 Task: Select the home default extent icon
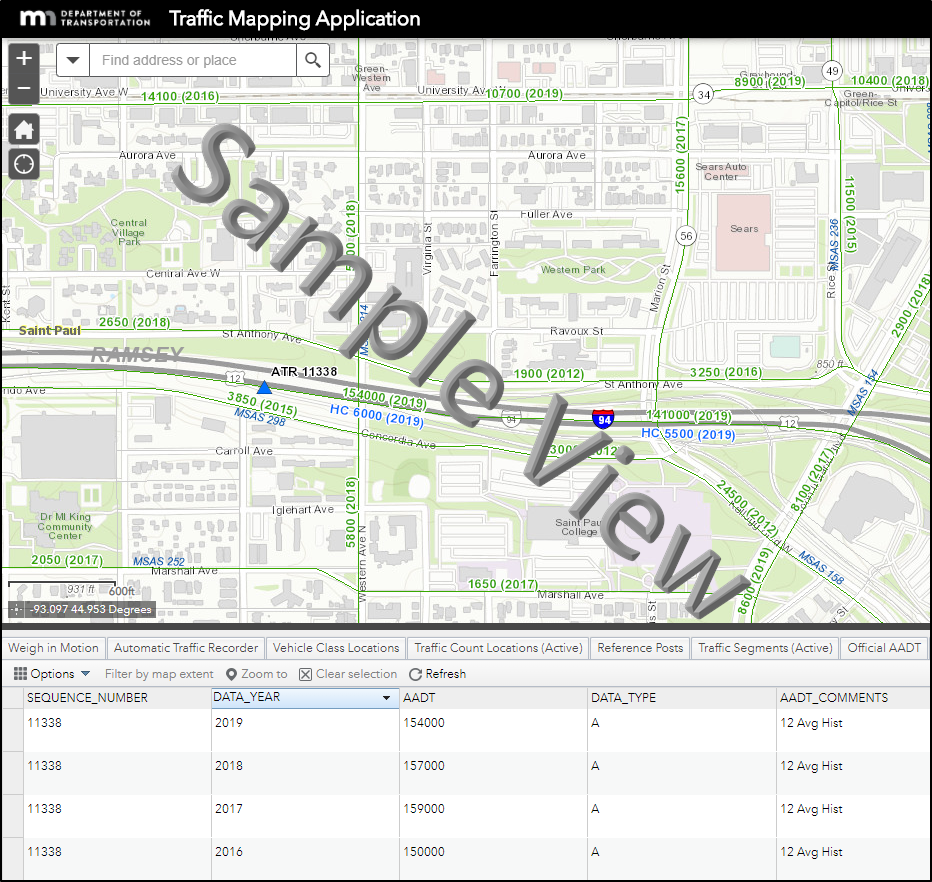click(x=22, y=129)
